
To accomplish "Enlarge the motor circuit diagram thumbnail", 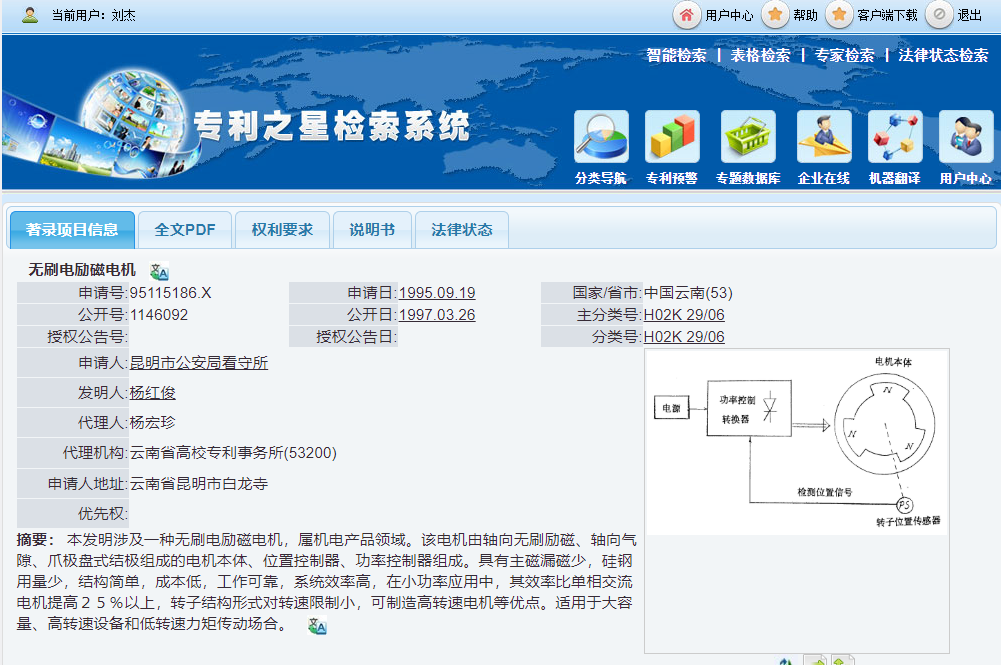I will (796, 443).
